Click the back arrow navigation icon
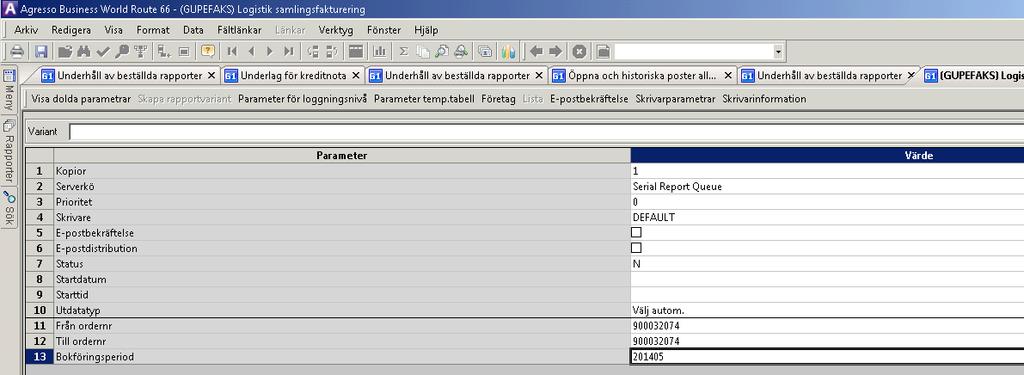Viewport: 1024px width, 375px height. (x=536, y=52)
